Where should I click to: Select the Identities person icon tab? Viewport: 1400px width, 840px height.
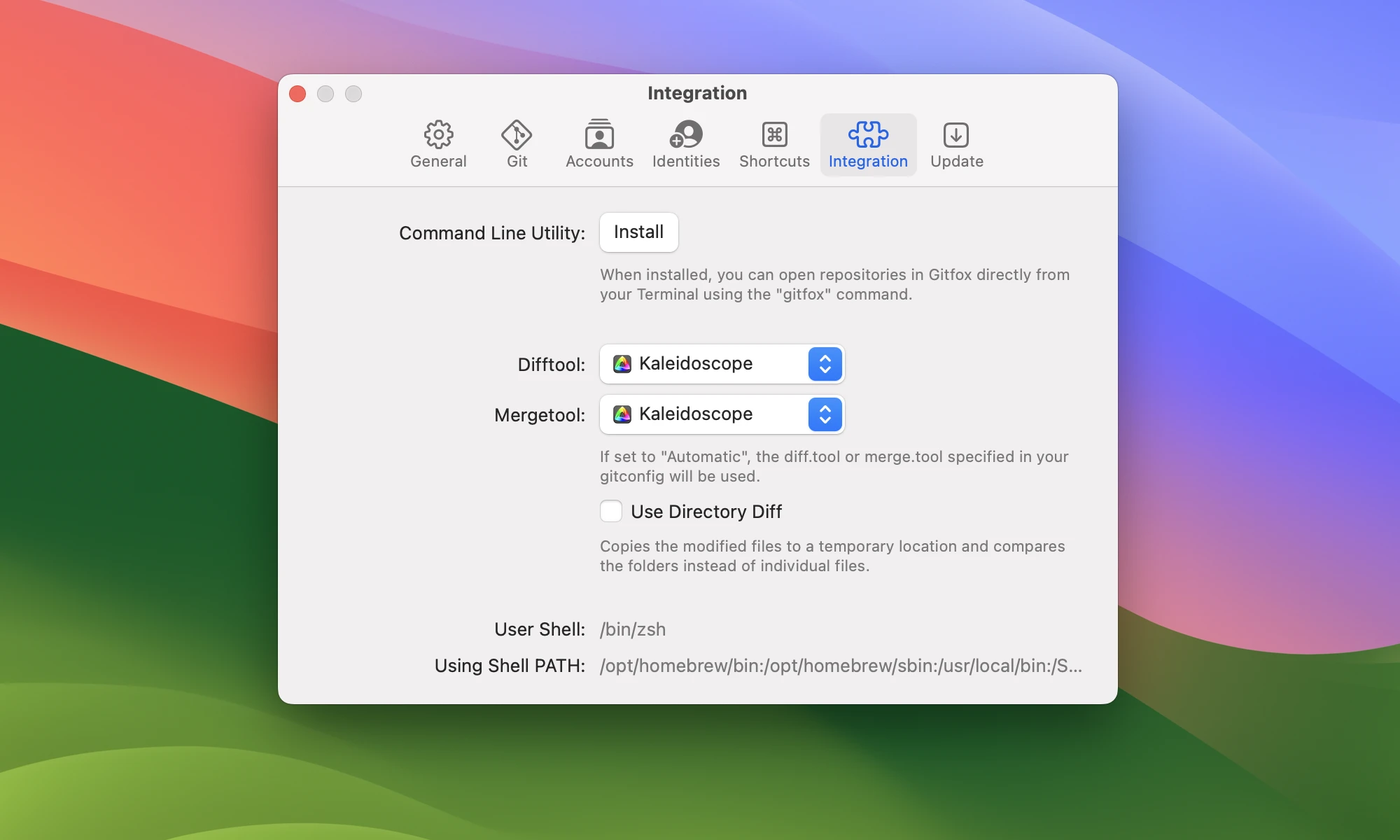[x=686, y=134]
